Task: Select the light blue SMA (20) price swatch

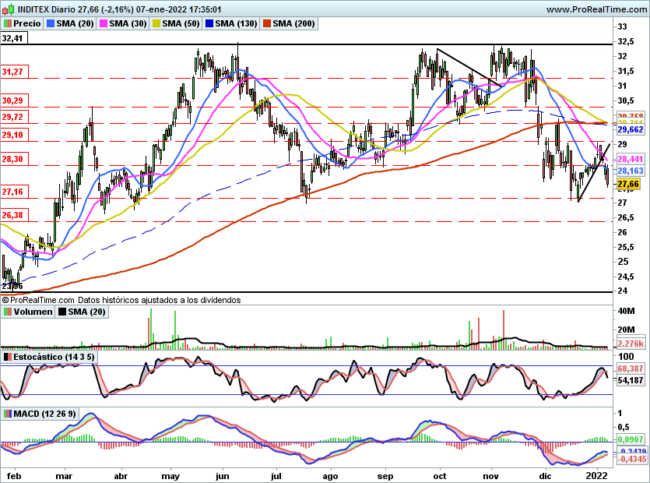Action: pyautogui.click(x=51, y=24)
